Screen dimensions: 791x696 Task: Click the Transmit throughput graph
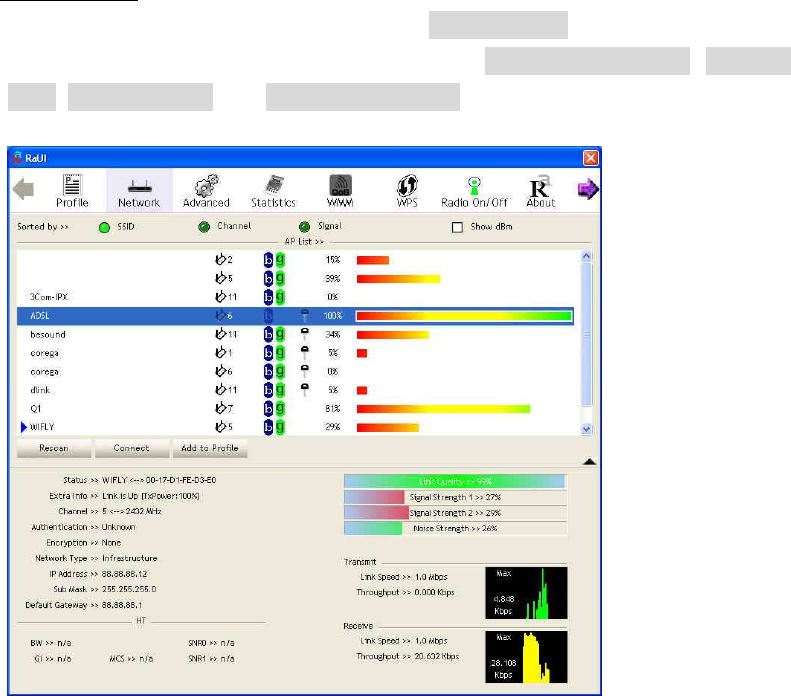tap(526, 593)
